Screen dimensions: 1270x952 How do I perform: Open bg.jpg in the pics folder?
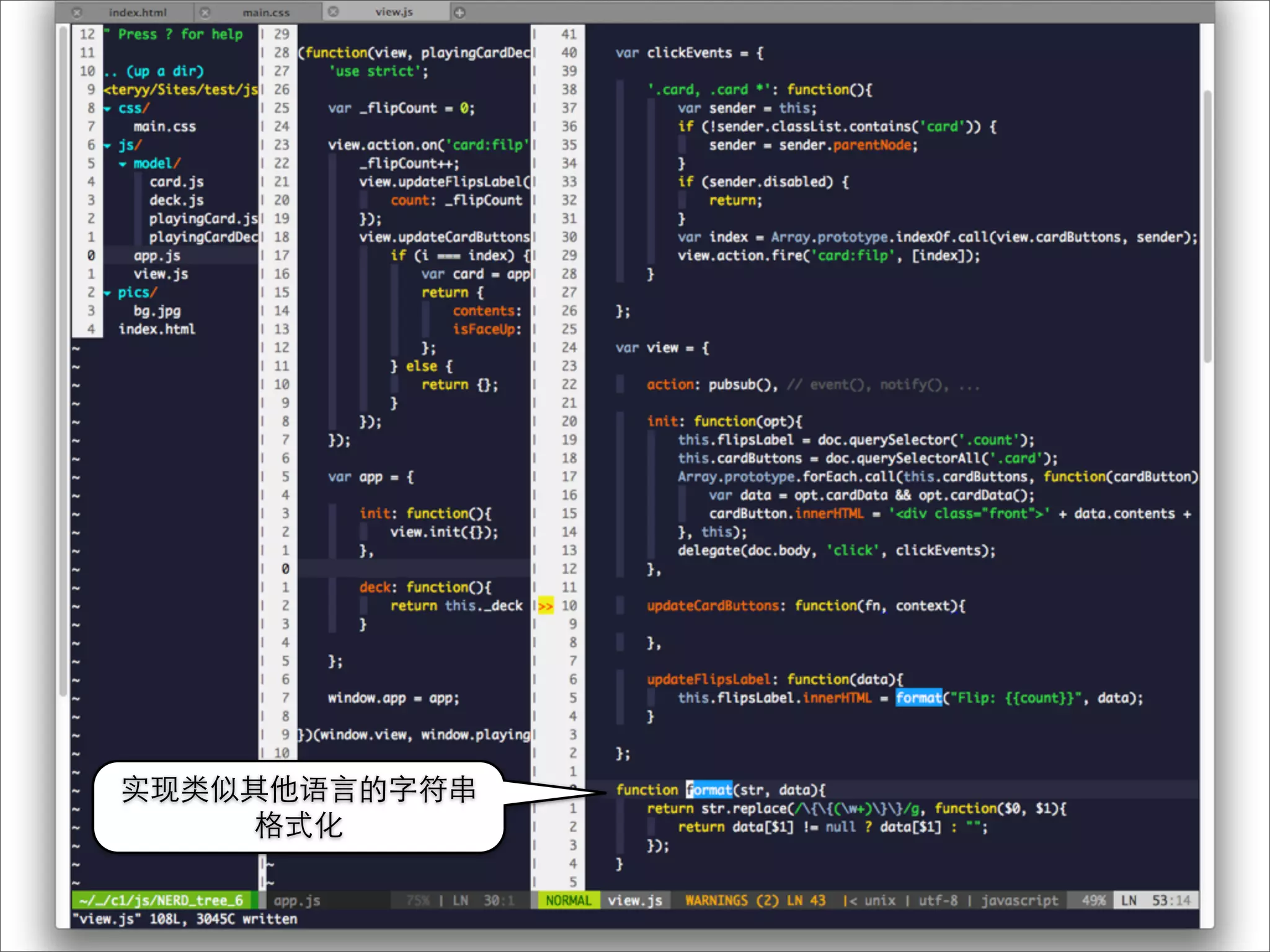(x=157, y=311)
